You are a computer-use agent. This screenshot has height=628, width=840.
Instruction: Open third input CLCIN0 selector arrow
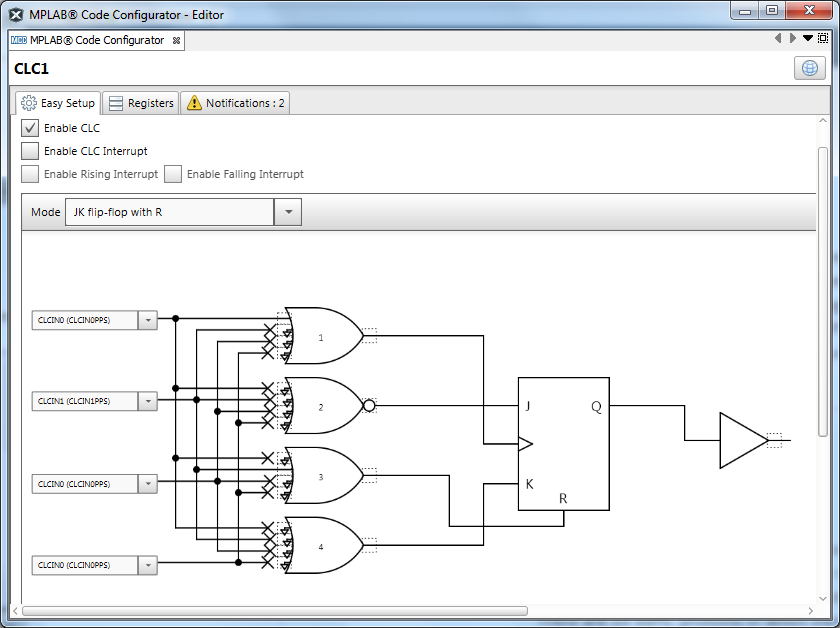(148, 484)
